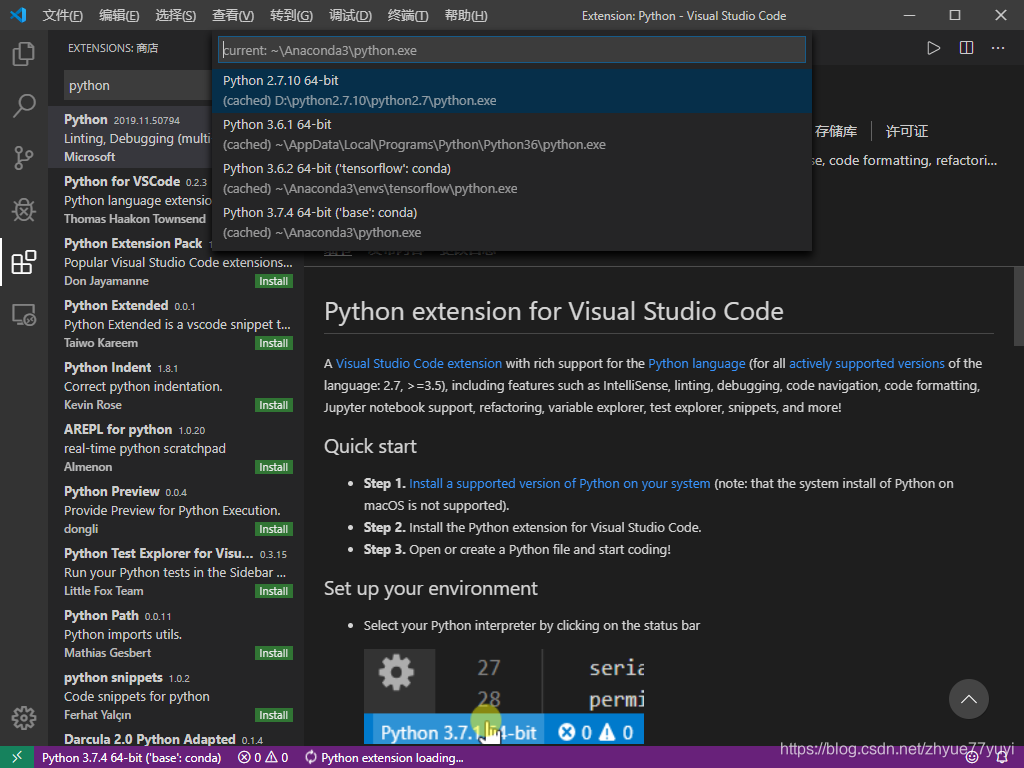Screen dimensions: 1024x768
Task: Open Install a supported version of Python link
Action: pos(560,483)
